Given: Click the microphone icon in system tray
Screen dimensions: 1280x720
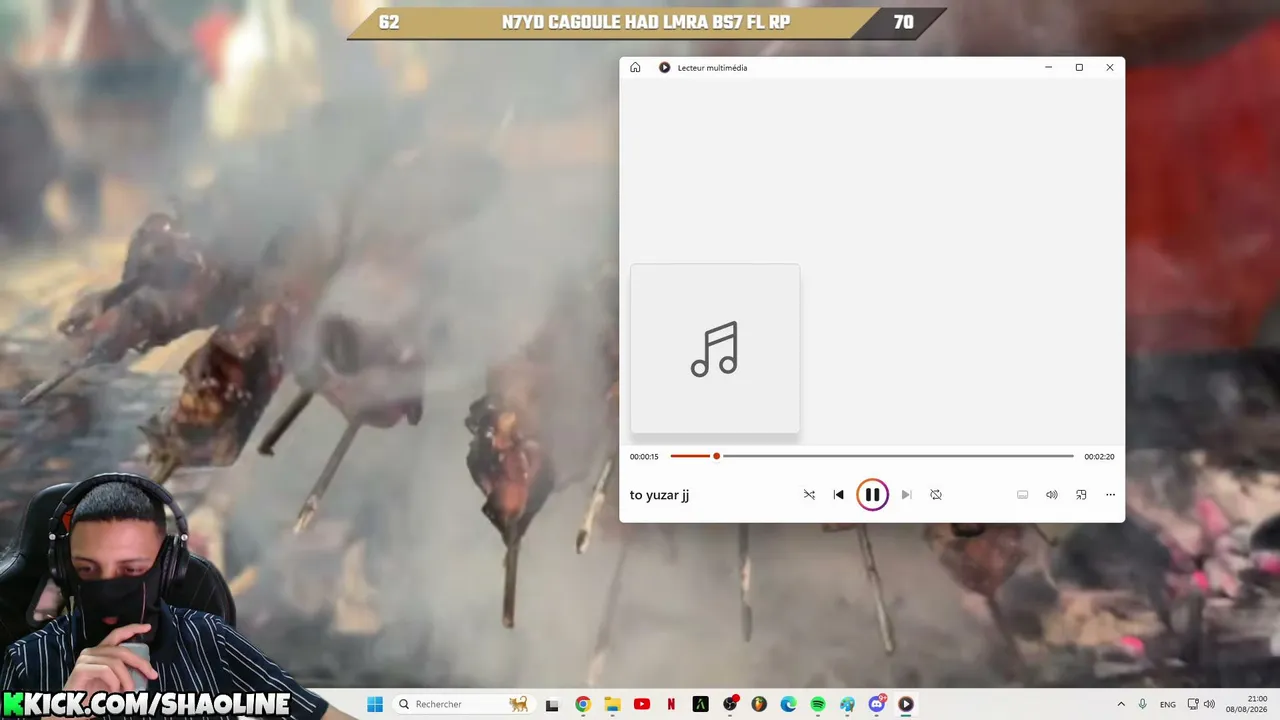Looking at the screenshot, I should [1143, 704].
